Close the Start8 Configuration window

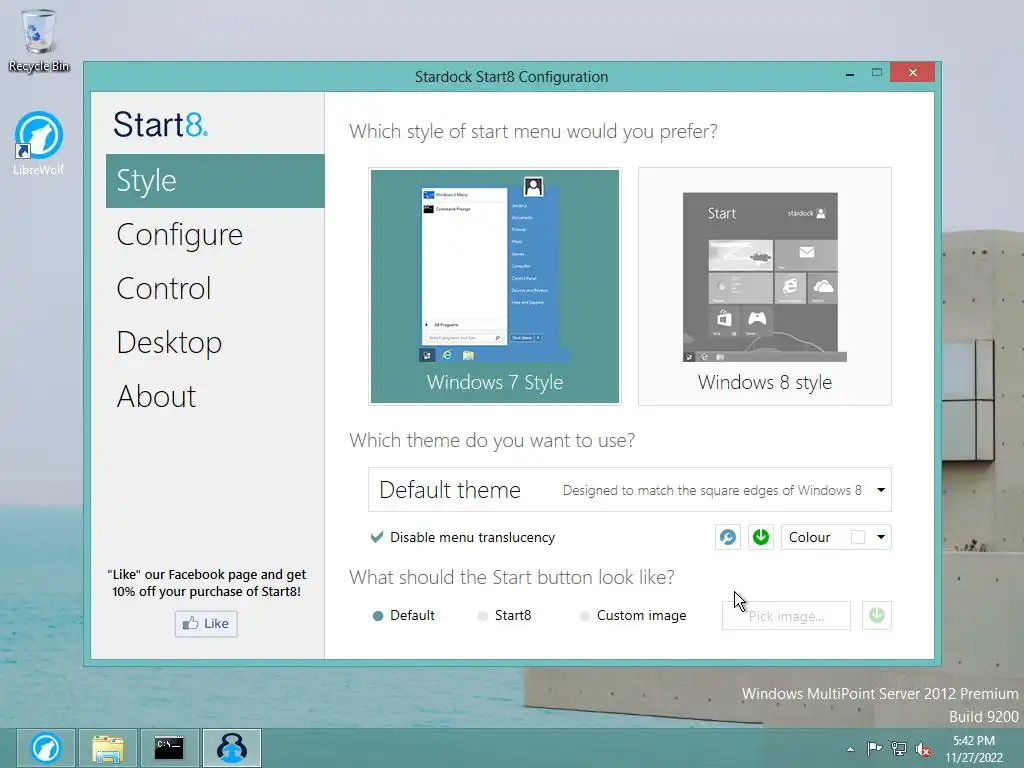click(x=912, y=72)
